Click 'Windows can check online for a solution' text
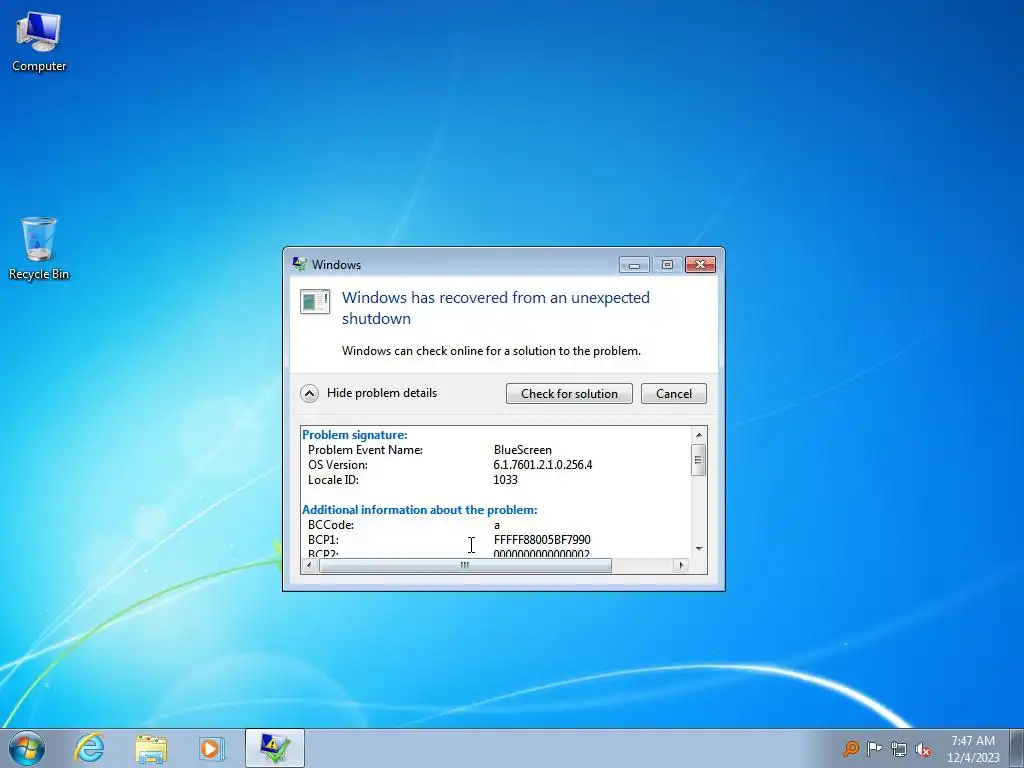The width and height of the screenshot is (1024, 768). coord(491,351)
